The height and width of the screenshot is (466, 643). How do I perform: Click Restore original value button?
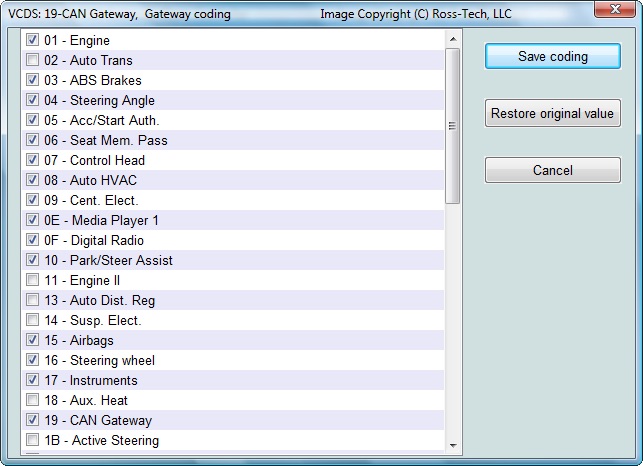[x=553, y=113]
